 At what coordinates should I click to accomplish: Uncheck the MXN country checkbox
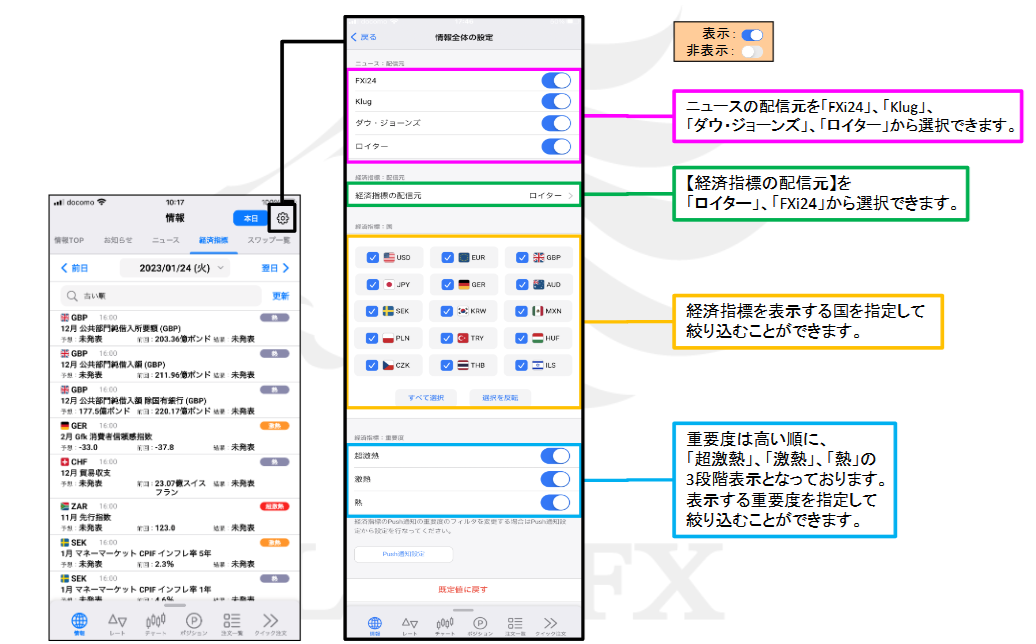521,311
